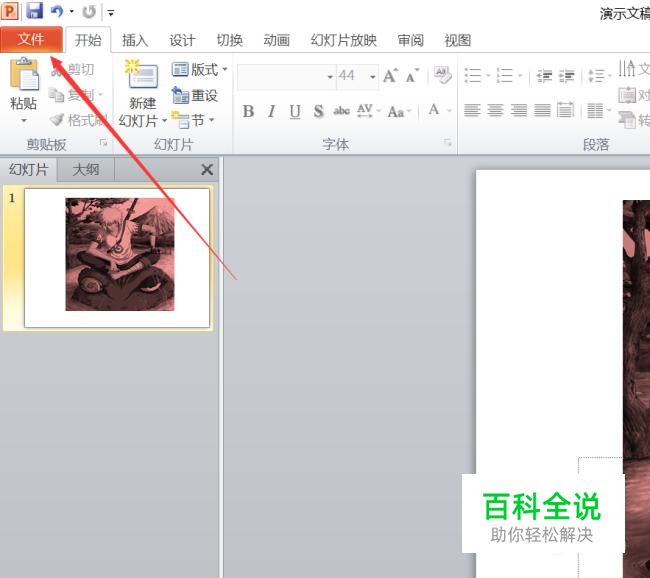The width and height of the screenshot is (650, 578).
Task: Open the 切换 transitions tab
Action: (229, 40)
